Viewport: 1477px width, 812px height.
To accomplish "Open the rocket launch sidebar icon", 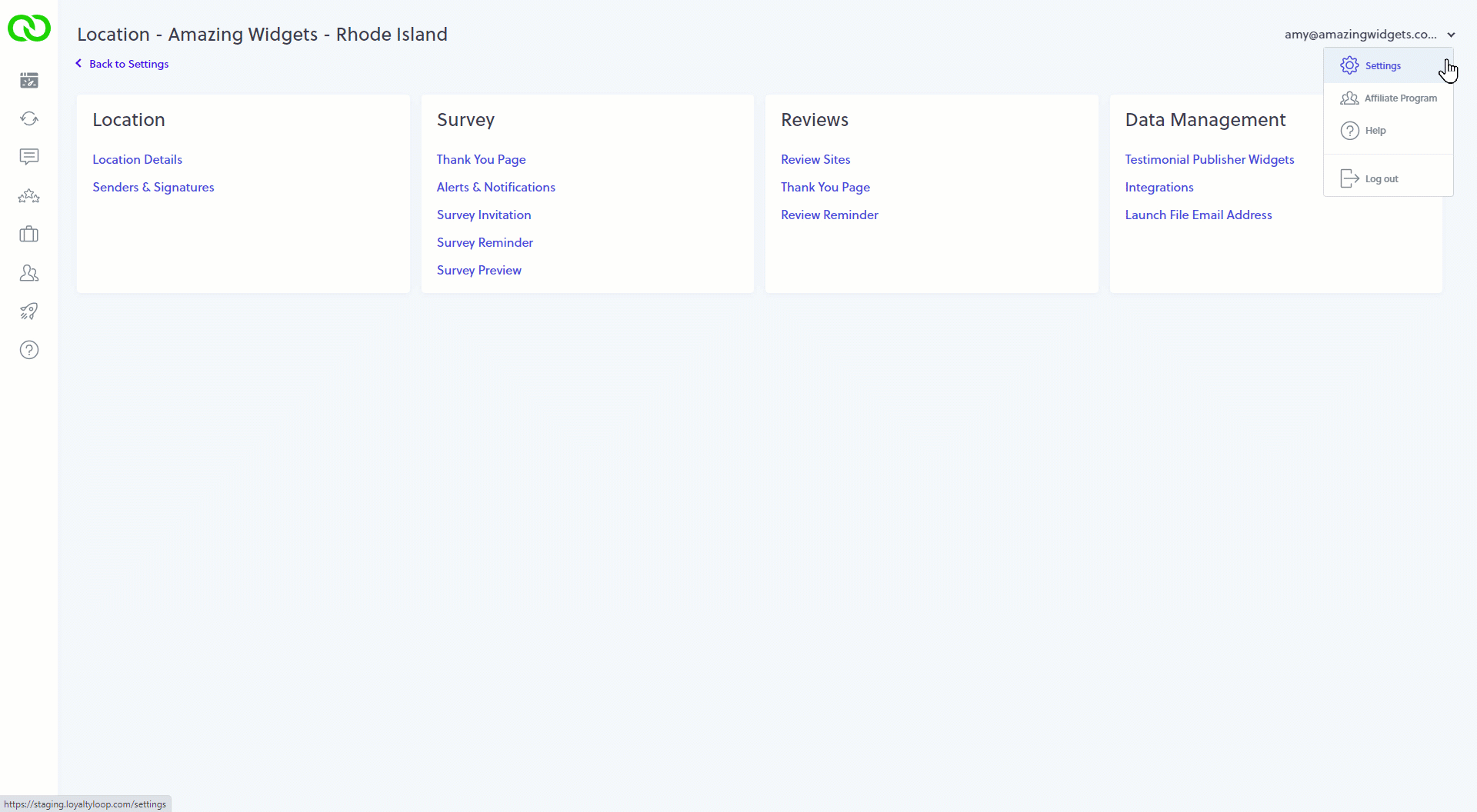I will pyautogui.click(x=29, y=311).
